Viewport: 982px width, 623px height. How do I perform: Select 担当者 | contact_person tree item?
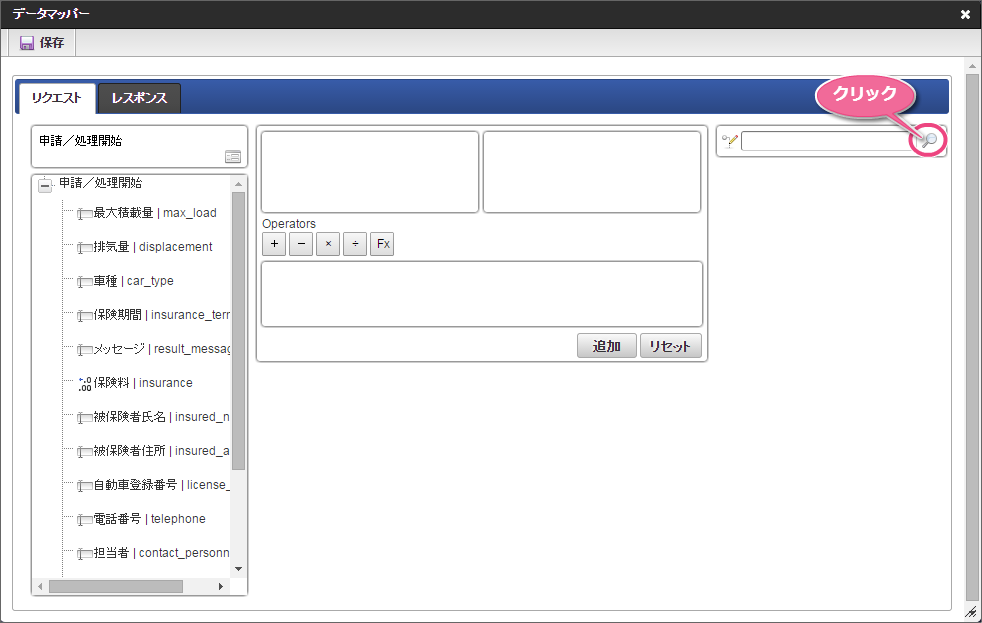coord(162,552)
